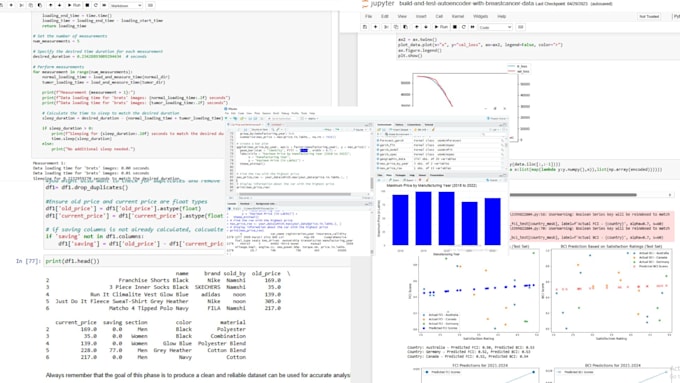
Task: Restart the kernel using the circular arrow icon
Action: coord(464,27)
